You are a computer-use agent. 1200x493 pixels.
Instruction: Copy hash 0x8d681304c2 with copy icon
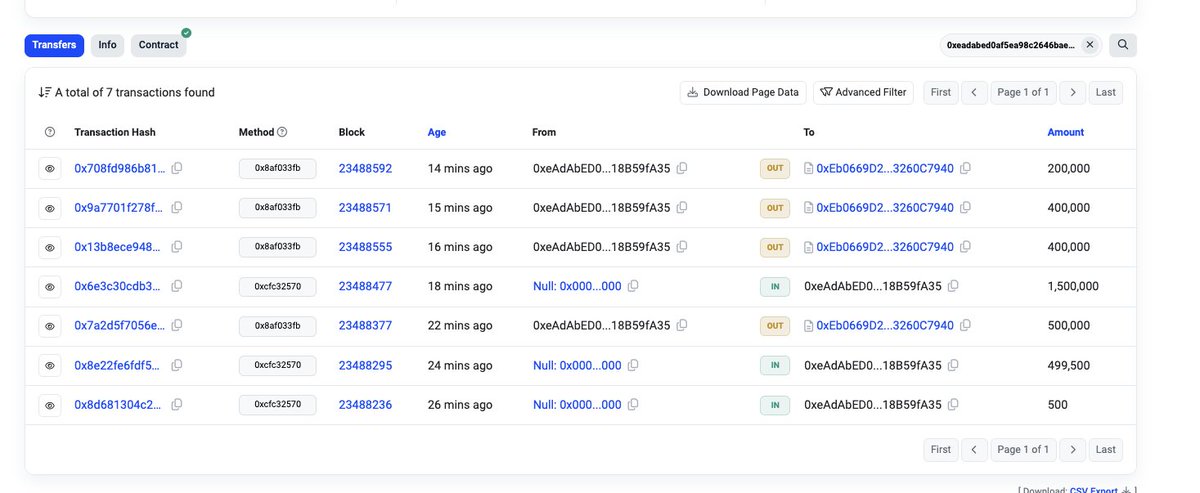[x=177, y=404]
